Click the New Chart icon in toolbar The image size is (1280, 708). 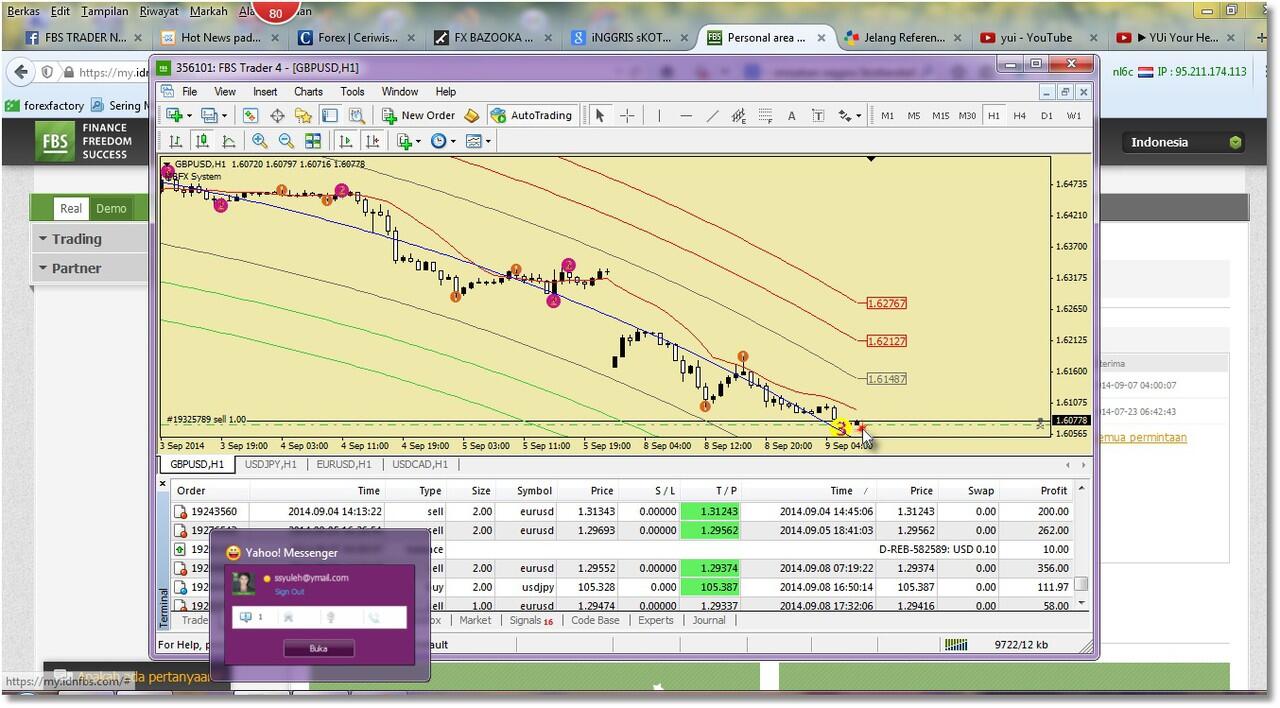coord(175,115)
